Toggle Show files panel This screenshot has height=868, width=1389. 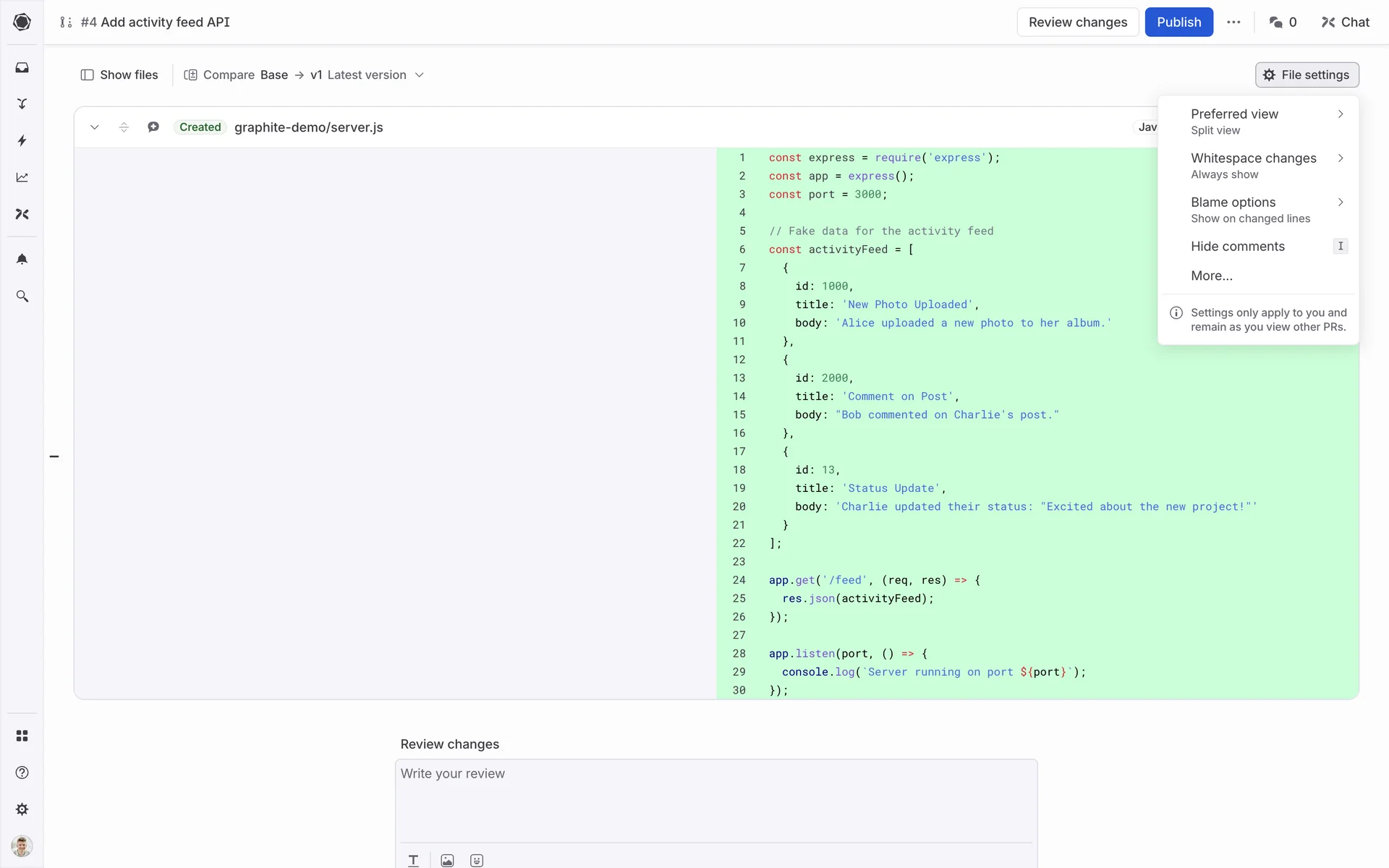point(119,75)
